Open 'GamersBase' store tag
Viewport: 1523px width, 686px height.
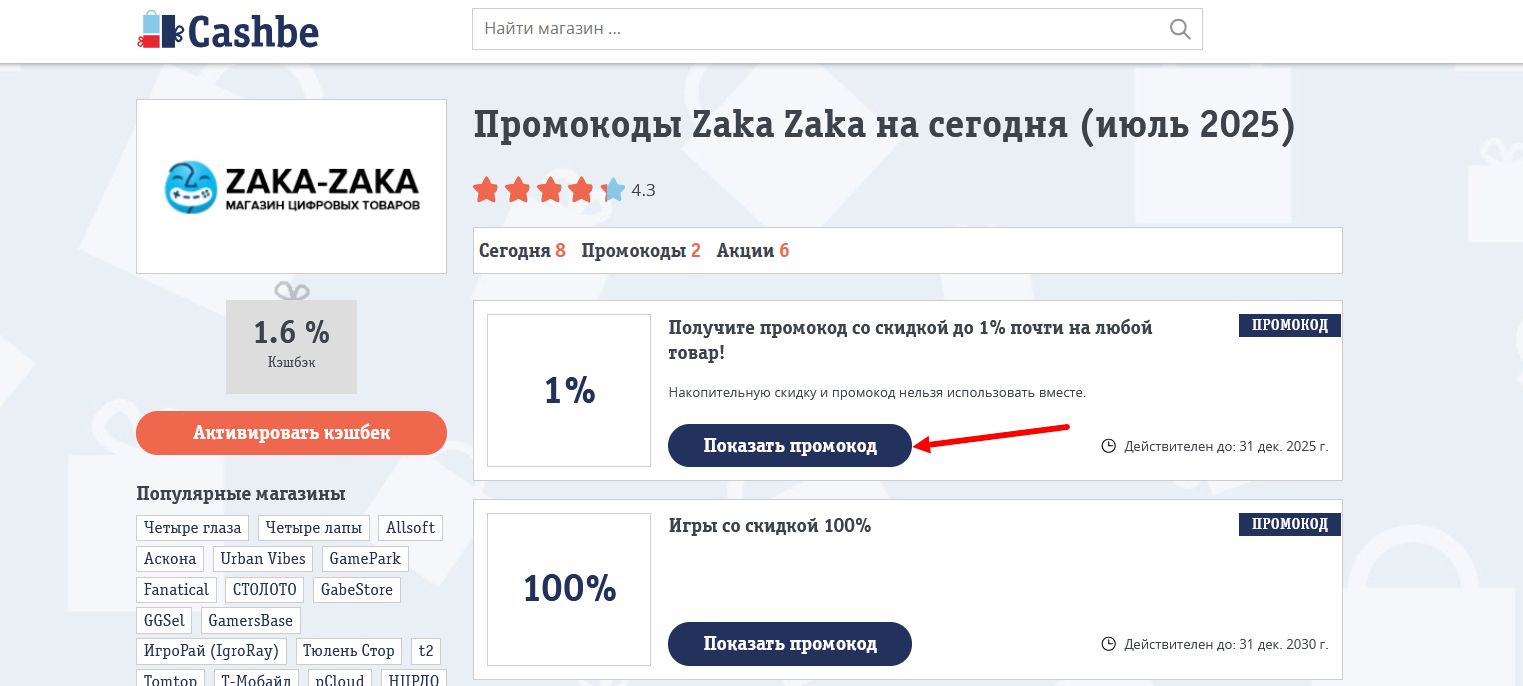click(251, 621)
